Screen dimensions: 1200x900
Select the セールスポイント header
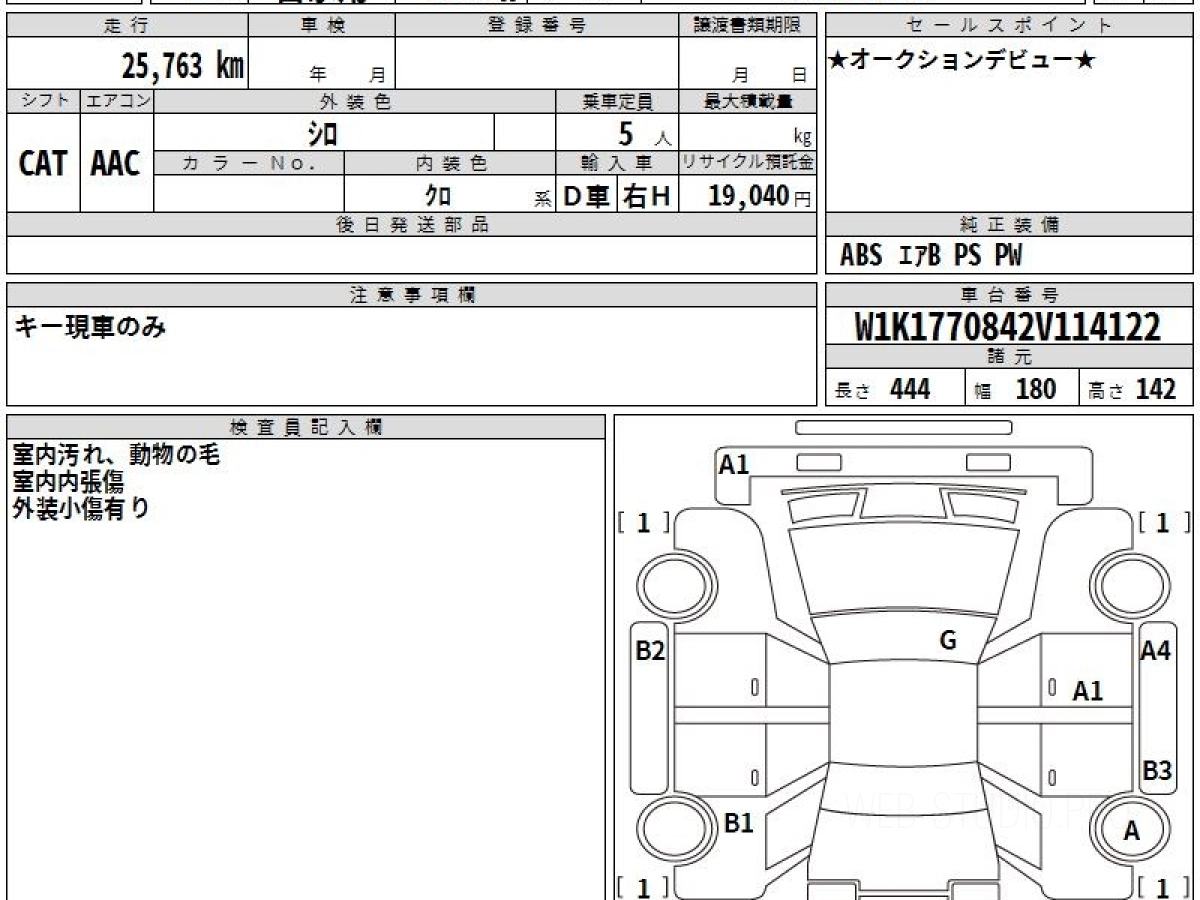pyautogui.click(x=1010, y=26)
